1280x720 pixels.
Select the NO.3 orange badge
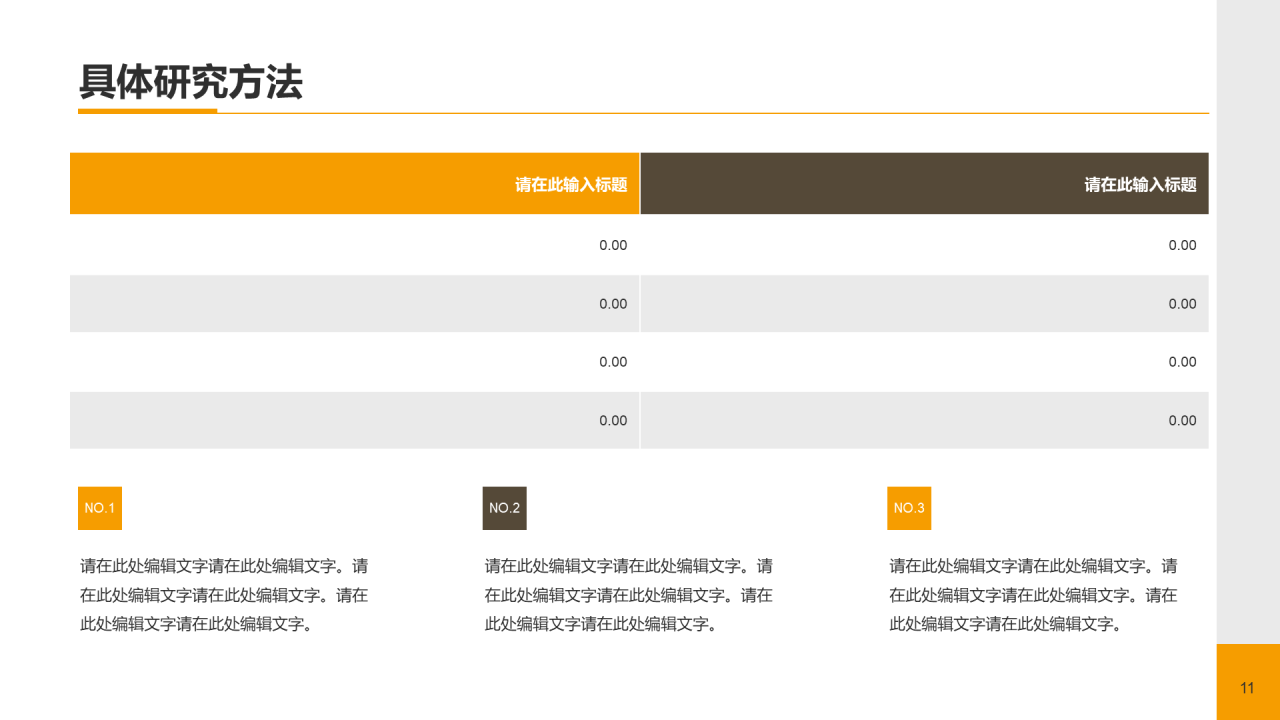(x=909, y=508)
